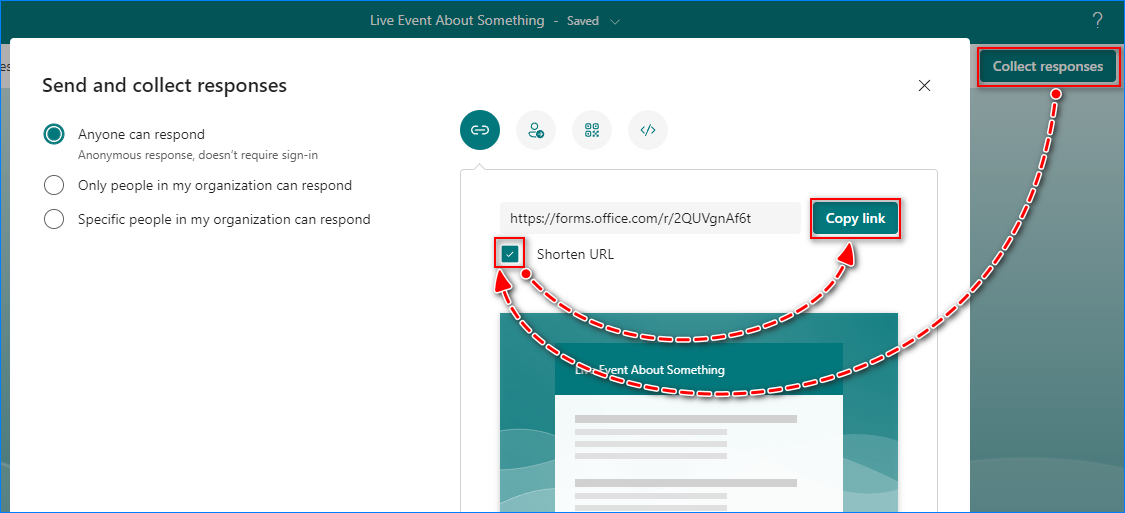Viewport: 1125px width, 513px height.
Task: Select Anyone can respond option
Action: [54, 134]
